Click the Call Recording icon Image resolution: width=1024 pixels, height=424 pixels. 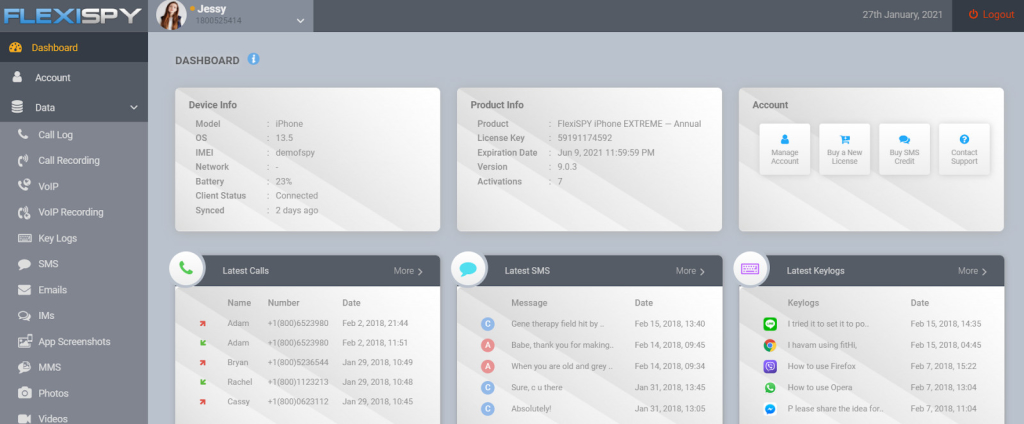coord(24,160)
